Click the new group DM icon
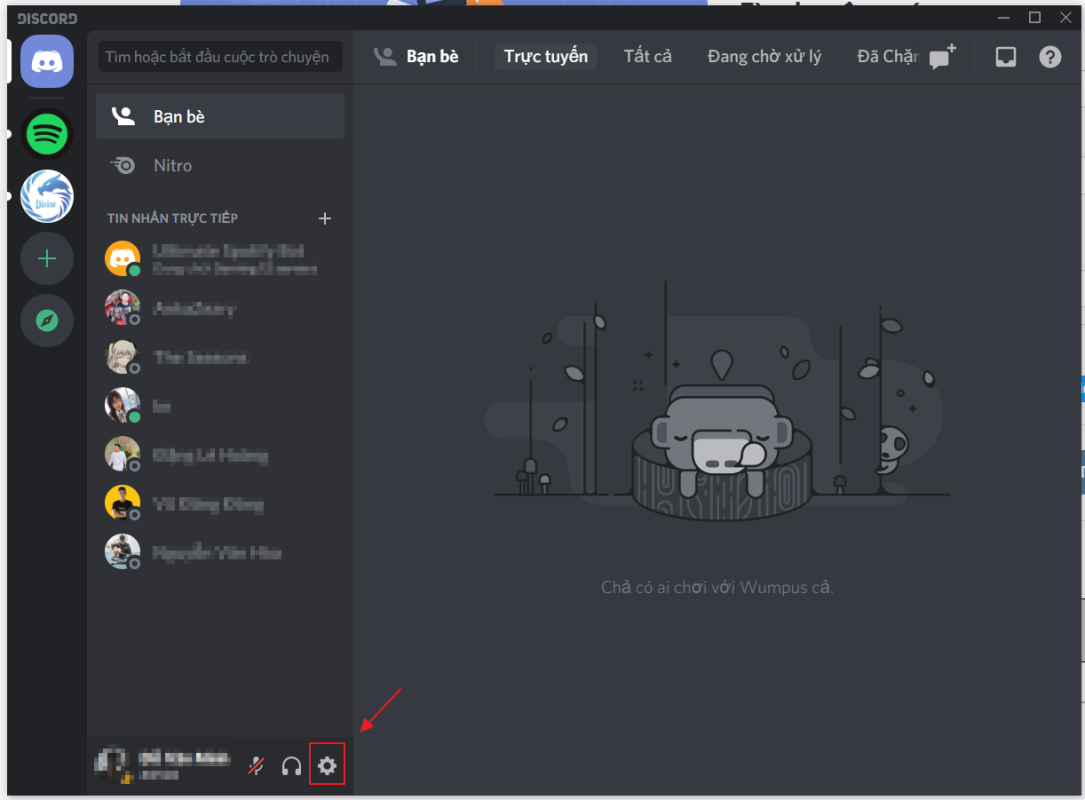Viewport: 1085px width, 800px height. click(940, 56)
